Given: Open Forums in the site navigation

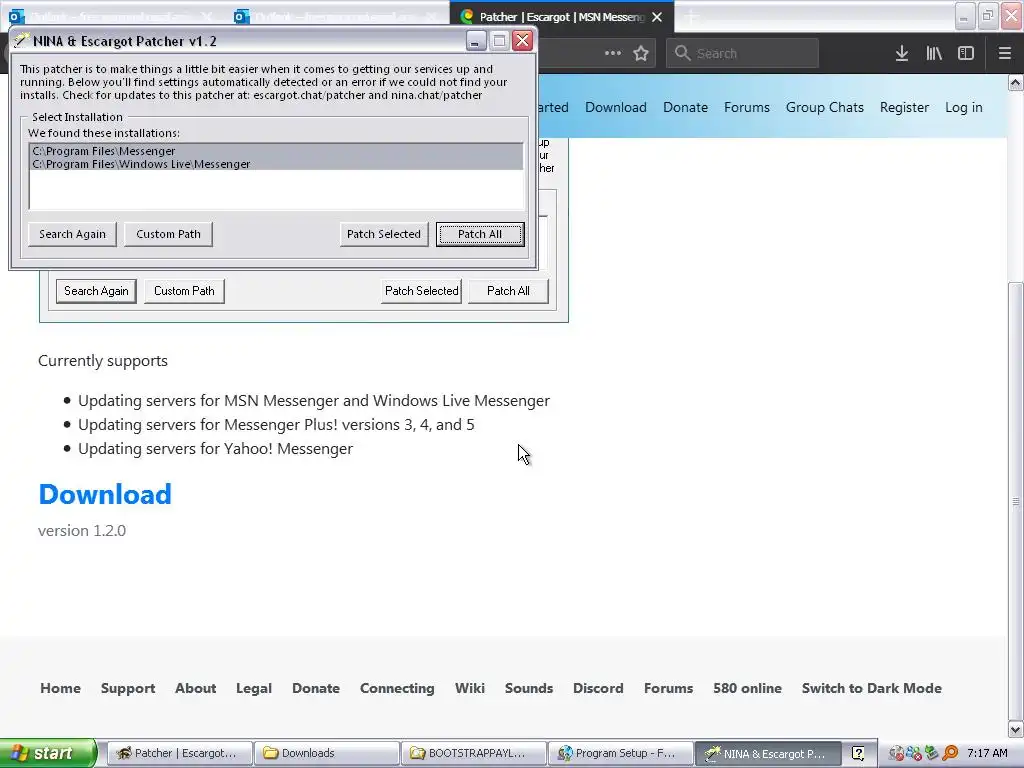Looking at the screenshot, I should click(746, 107).
